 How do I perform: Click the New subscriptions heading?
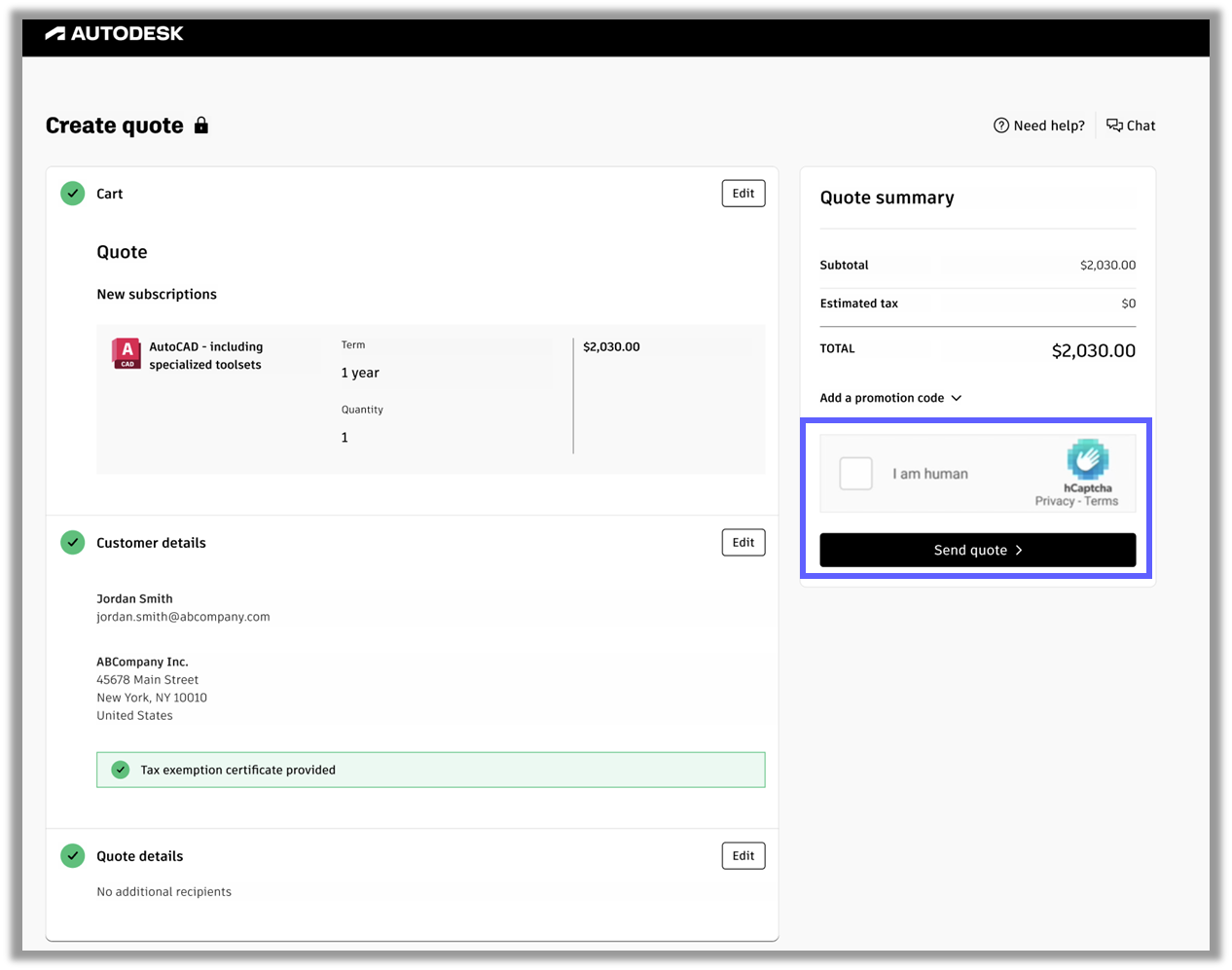click(x=157, y=294)
